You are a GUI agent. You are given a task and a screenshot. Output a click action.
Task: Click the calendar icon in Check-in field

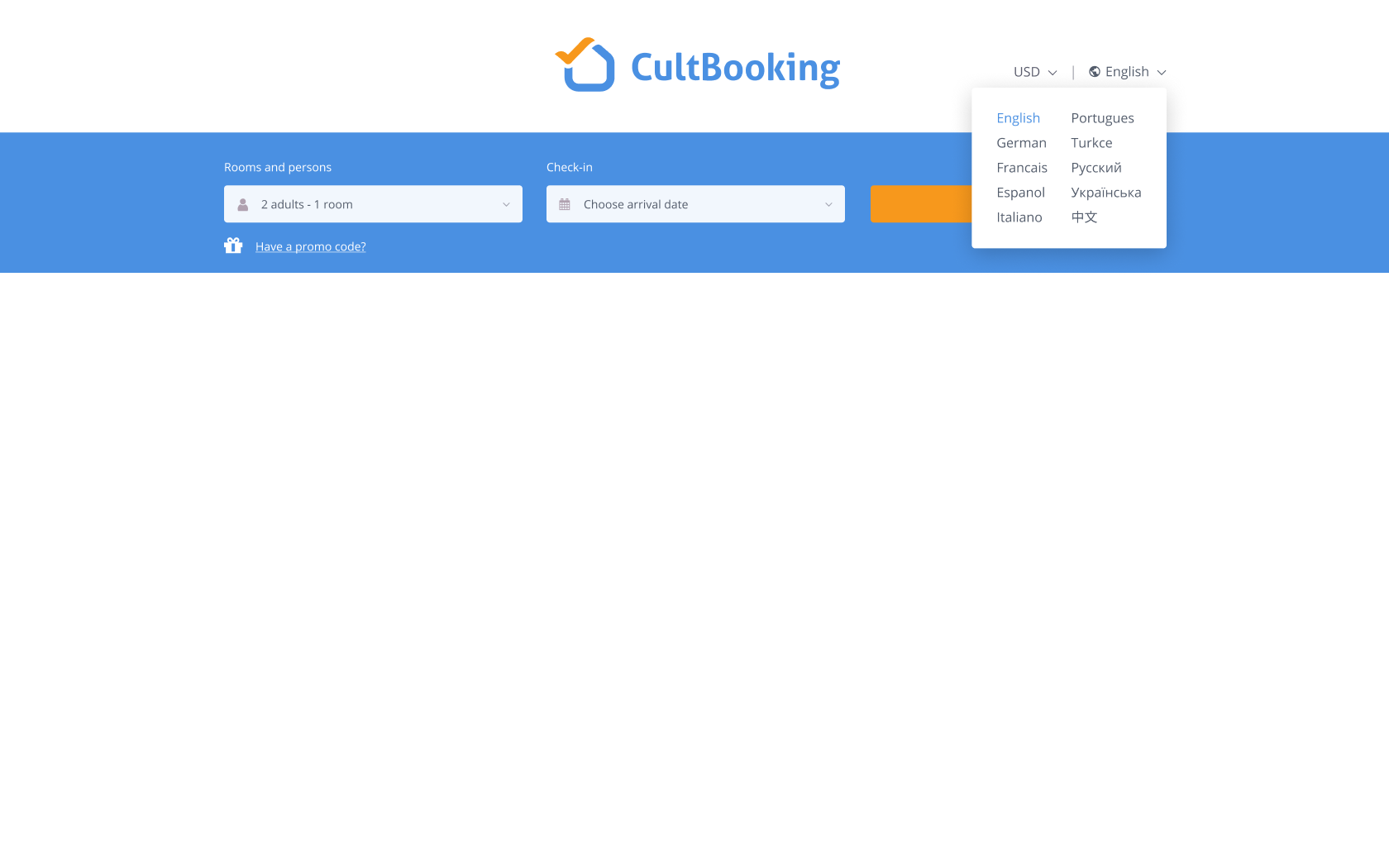pos(566,203)
